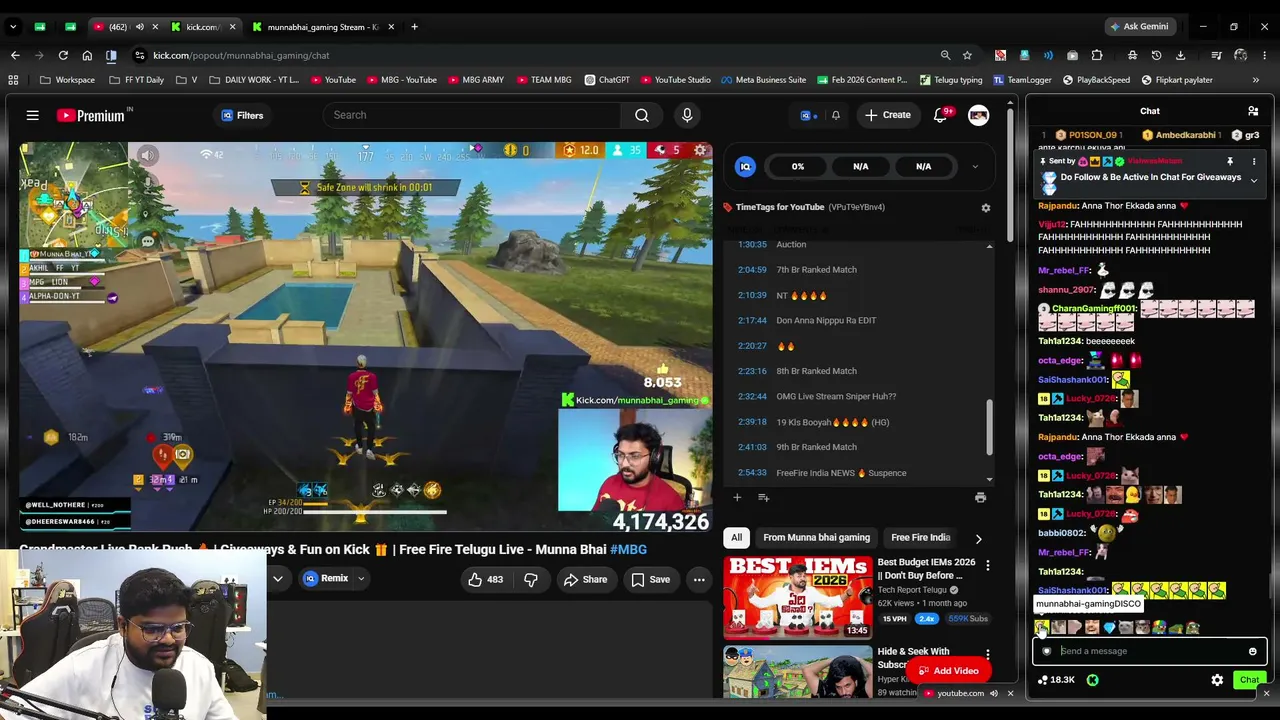Toggle mute on the video player overlay
Screen dimensions: 1280x720
pos(148,155)
